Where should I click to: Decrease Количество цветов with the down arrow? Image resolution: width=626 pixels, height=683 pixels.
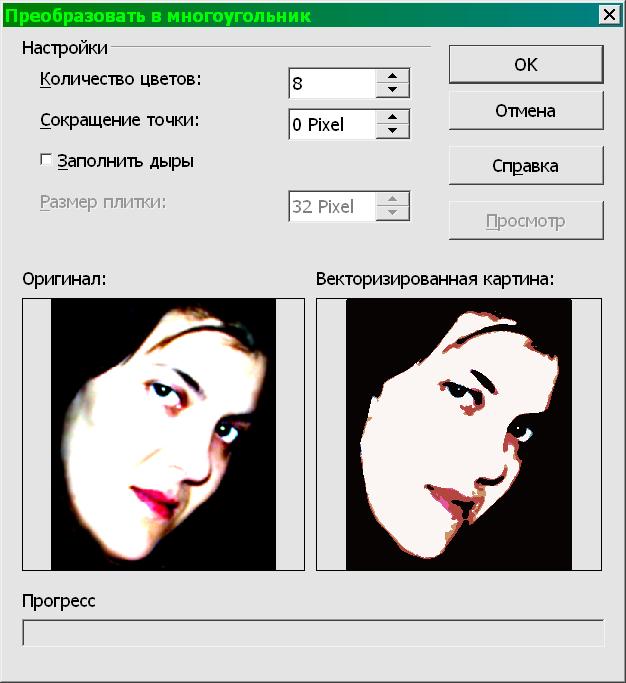tap(393, 90)
